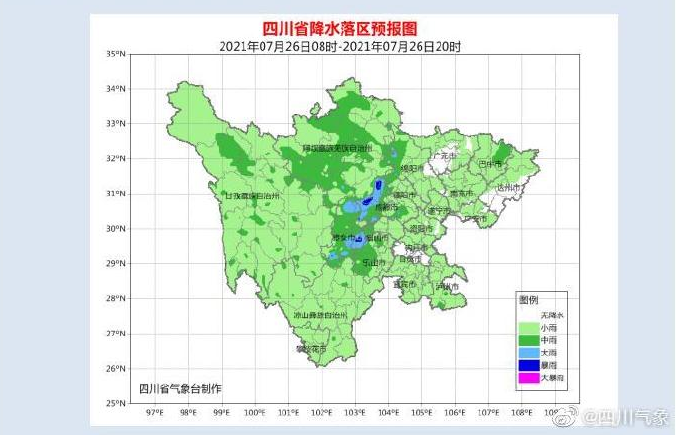Click the 图例 legend heading
The image size is (676, 435).
tap(528, 300)
